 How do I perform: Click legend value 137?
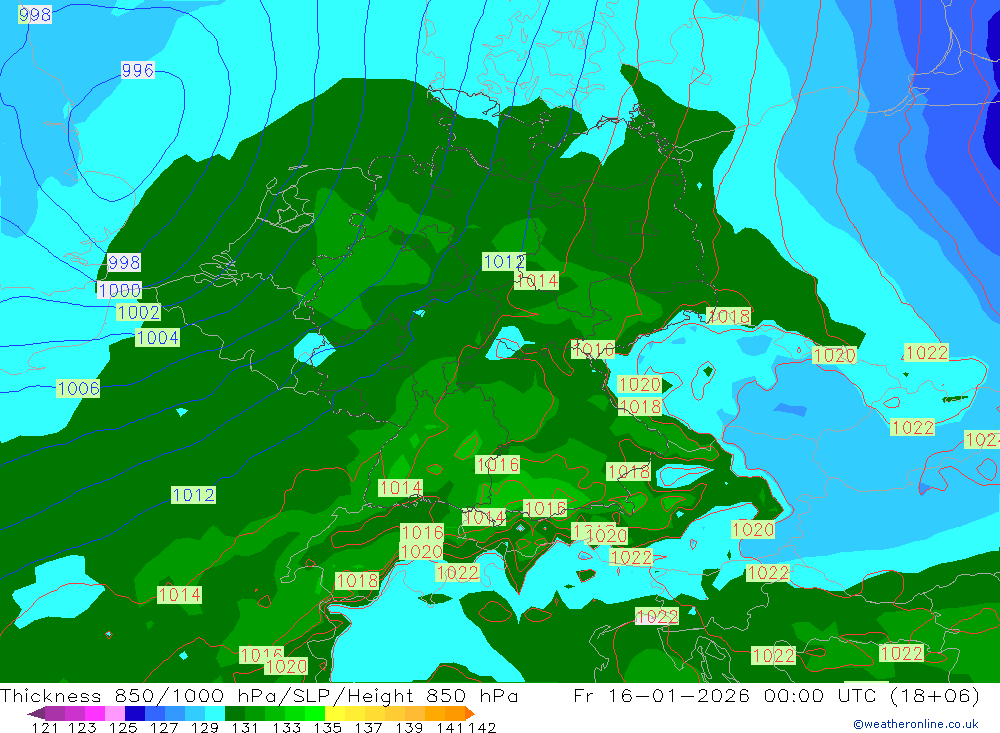click(x=368, y=728)
